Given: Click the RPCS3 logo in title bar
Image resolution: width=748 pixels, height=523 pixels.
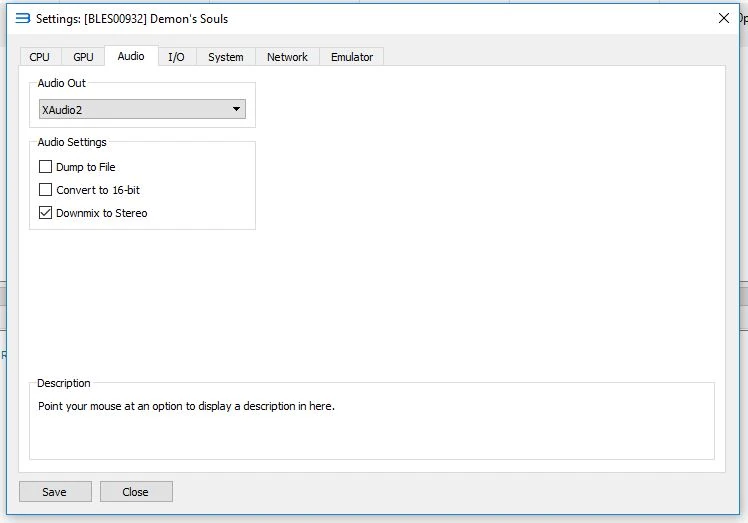Looking at the screenshot, I should tap(22, 18).
